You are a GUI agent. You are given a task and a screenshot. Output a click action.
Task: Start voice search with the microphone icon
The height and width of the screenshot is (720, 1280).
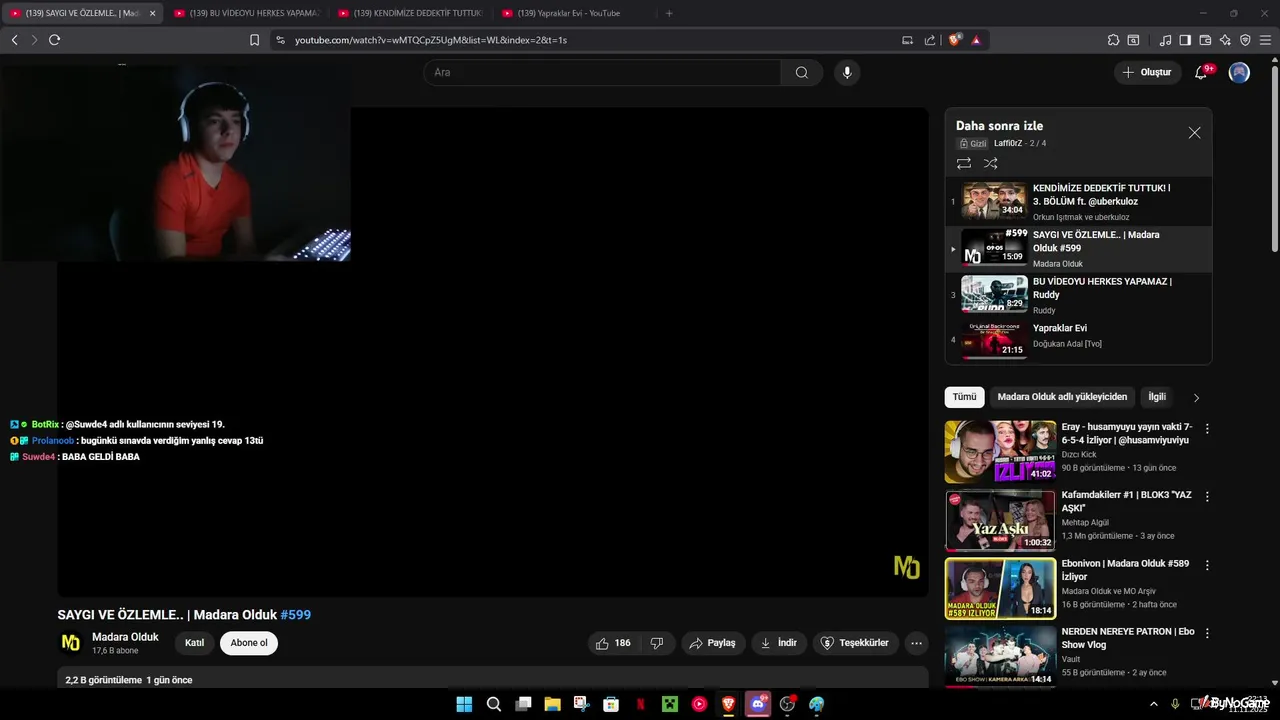[x=847, y=72]
